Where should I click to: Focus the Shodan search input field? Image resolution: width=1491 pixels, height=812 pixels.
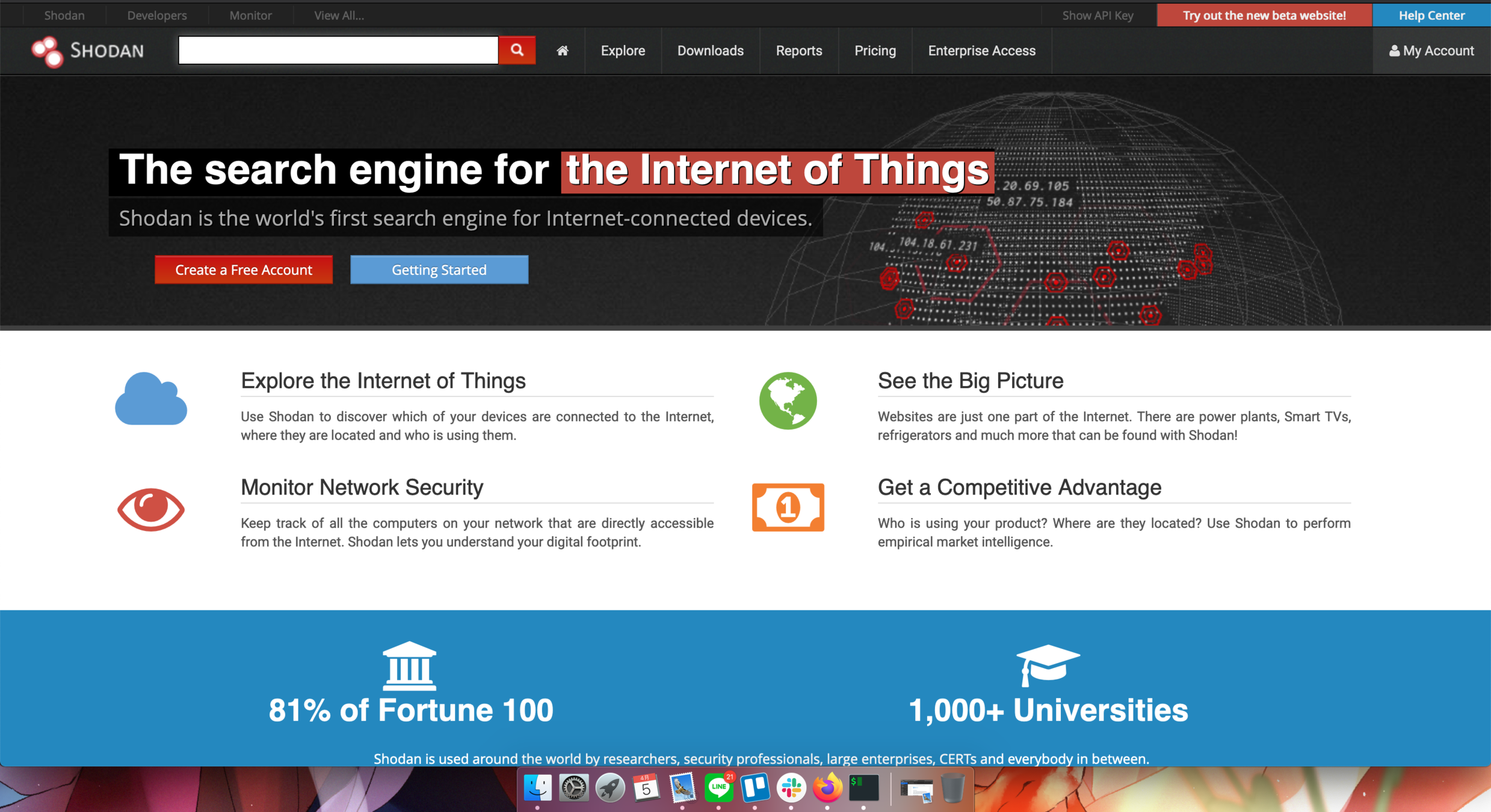click(x=338, y=50)
